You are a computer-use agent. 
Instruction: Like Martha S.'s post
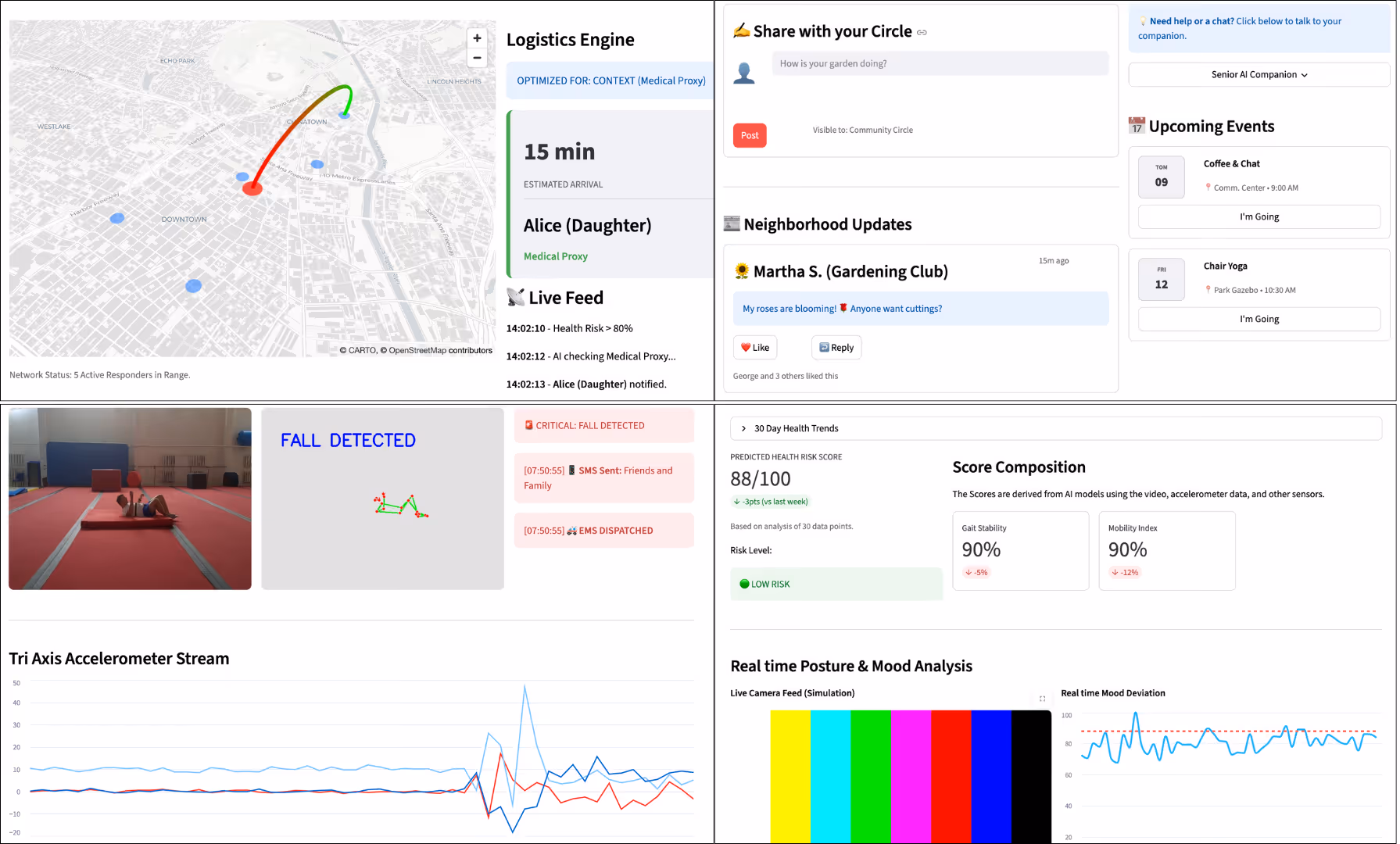click(755, 348)
